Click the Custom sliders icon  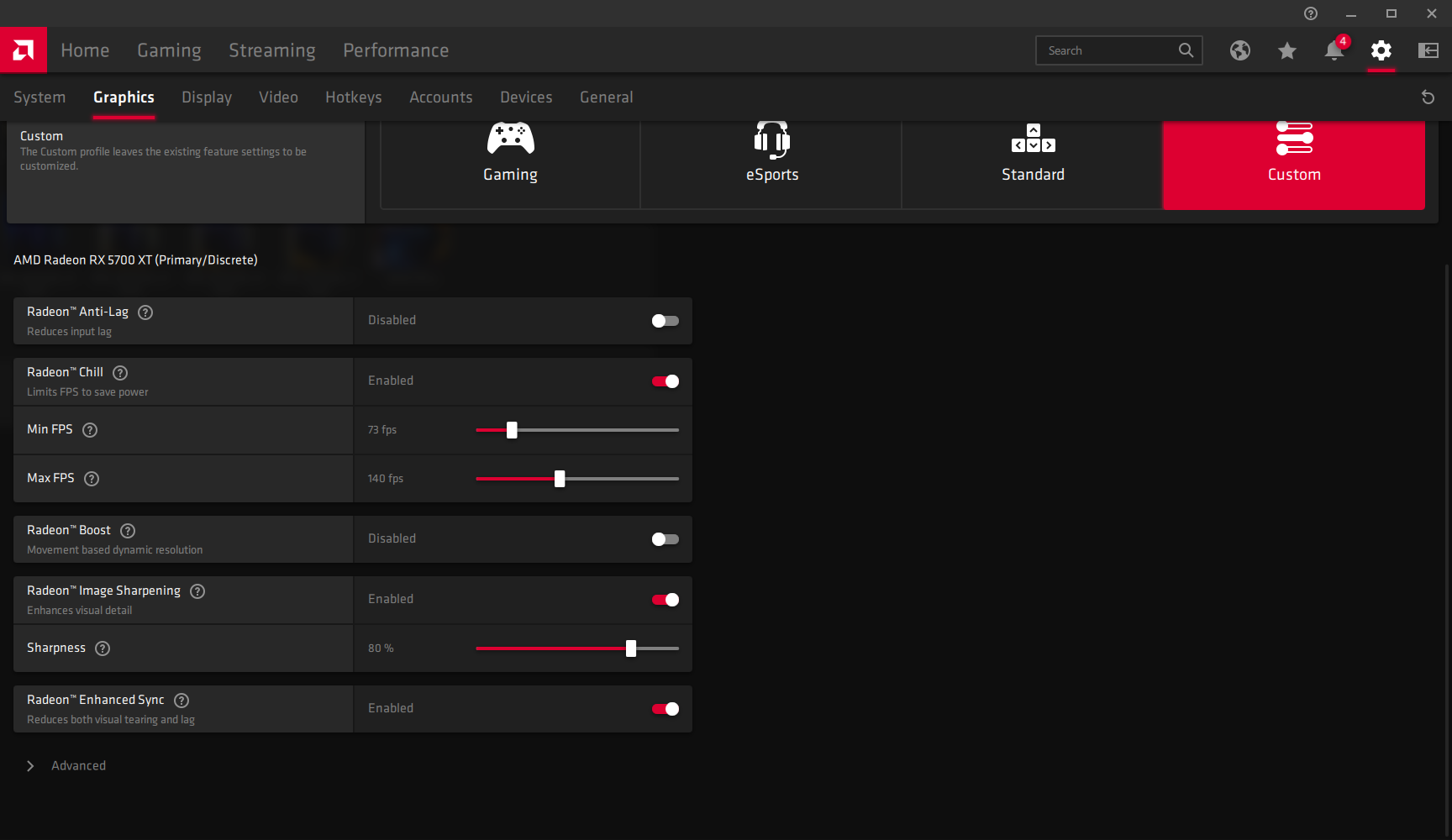point(1294,139)
